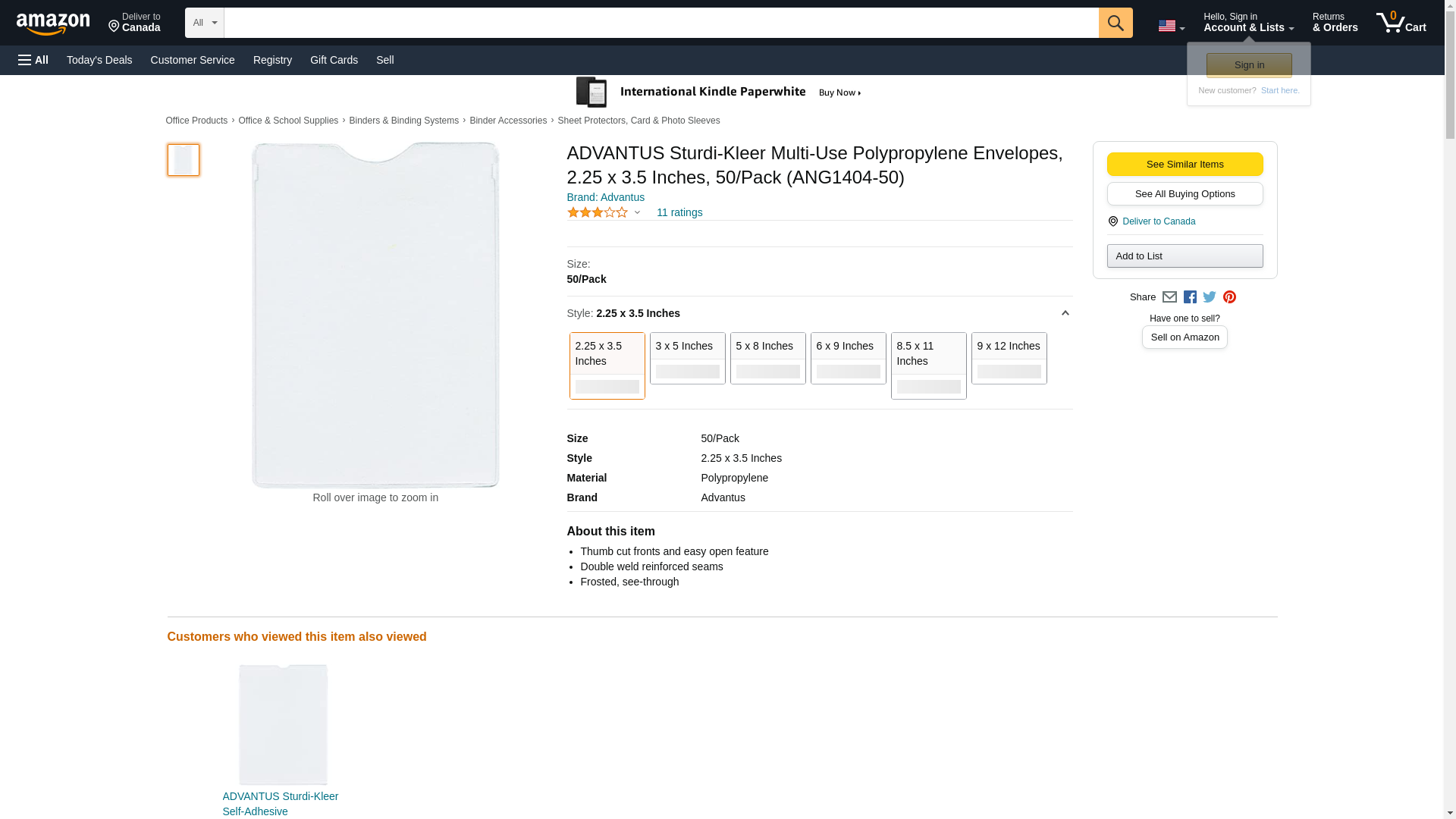Open Today's Deals from navigation bar
This screenshot has height=819, width=1456.
click(99, 60)
